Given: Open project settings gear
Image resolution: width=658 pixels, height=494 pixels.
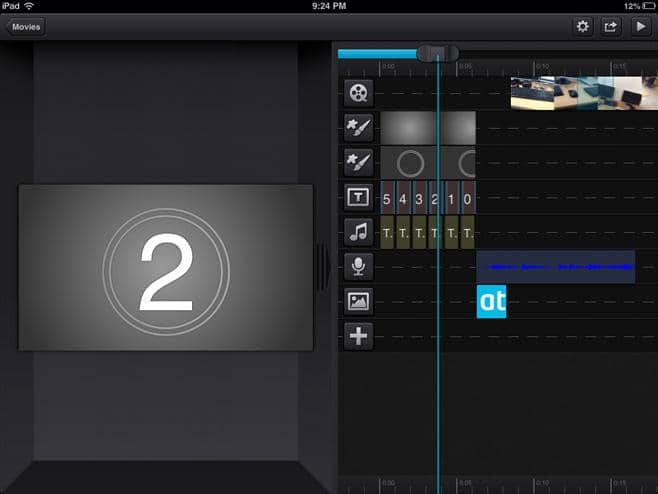Looking at the screenshot, I should (582, 27).
